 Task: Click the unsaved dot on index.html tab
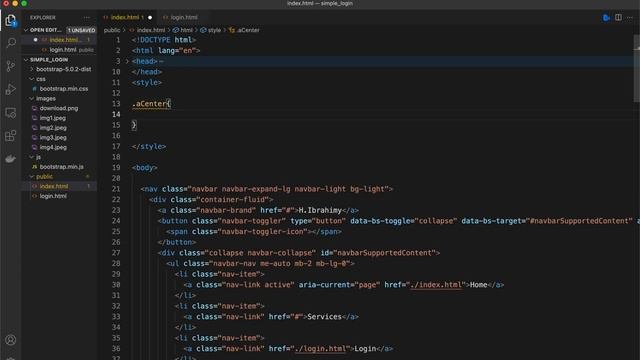150,18
